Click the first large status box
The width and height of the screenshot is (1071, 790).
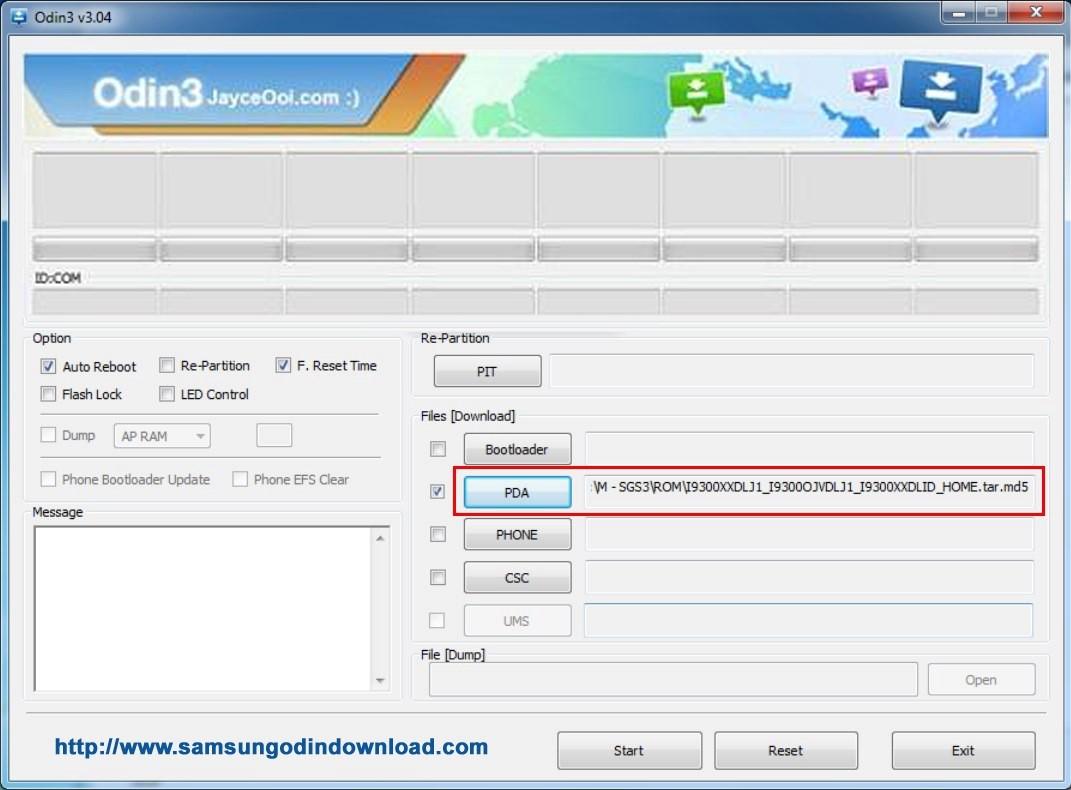(x=94, y=190)
